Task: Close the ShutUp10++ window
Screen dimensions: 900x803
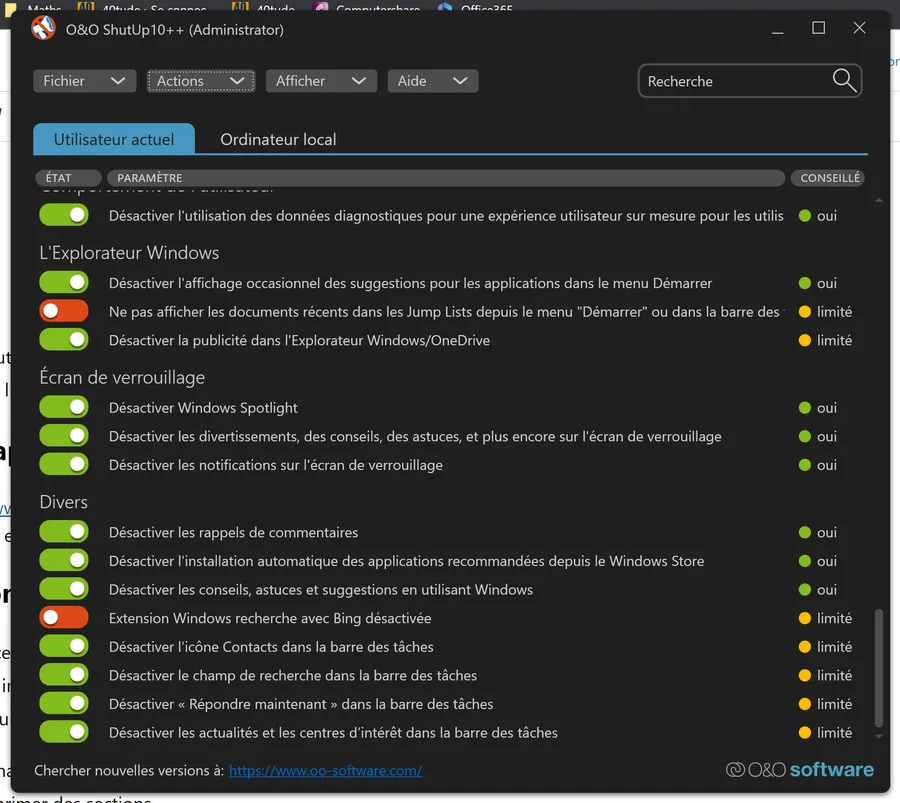Action: (859, 28)
